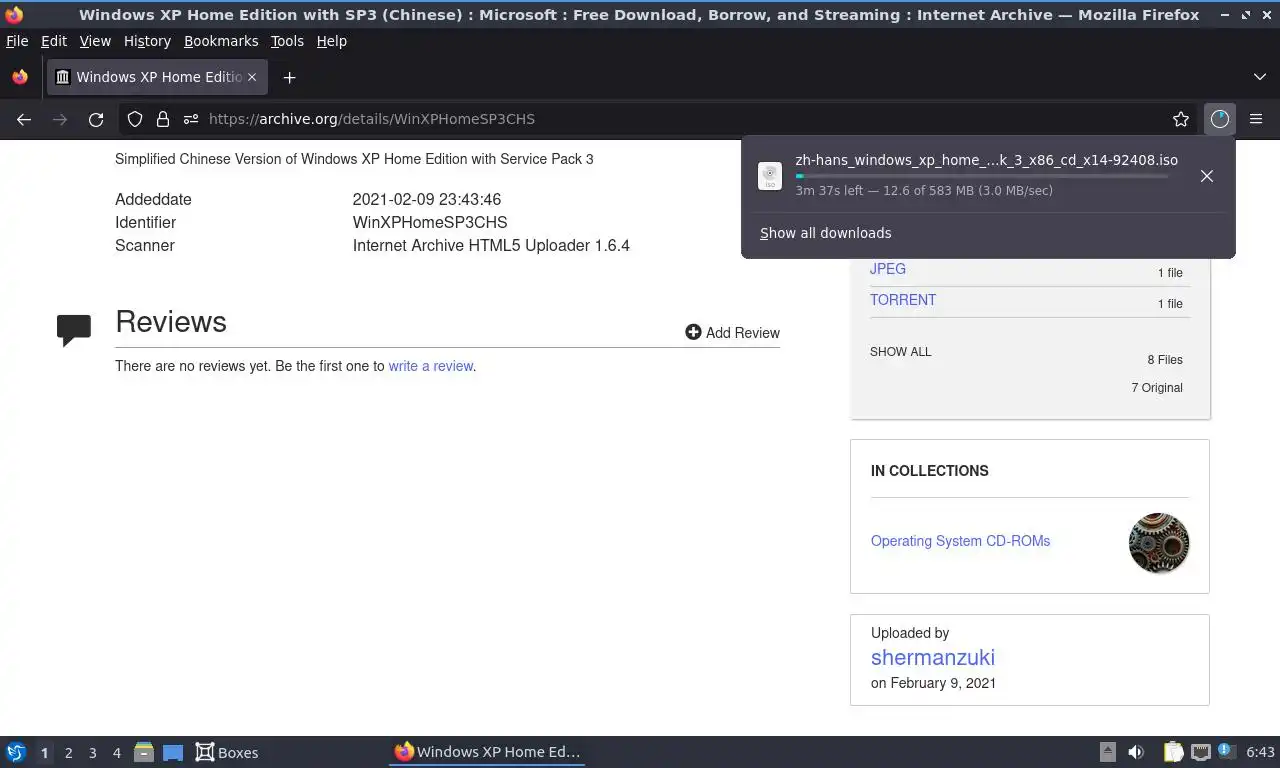Go back to the previous page
The image size is (1280, 768).
(x=24, y=119)
